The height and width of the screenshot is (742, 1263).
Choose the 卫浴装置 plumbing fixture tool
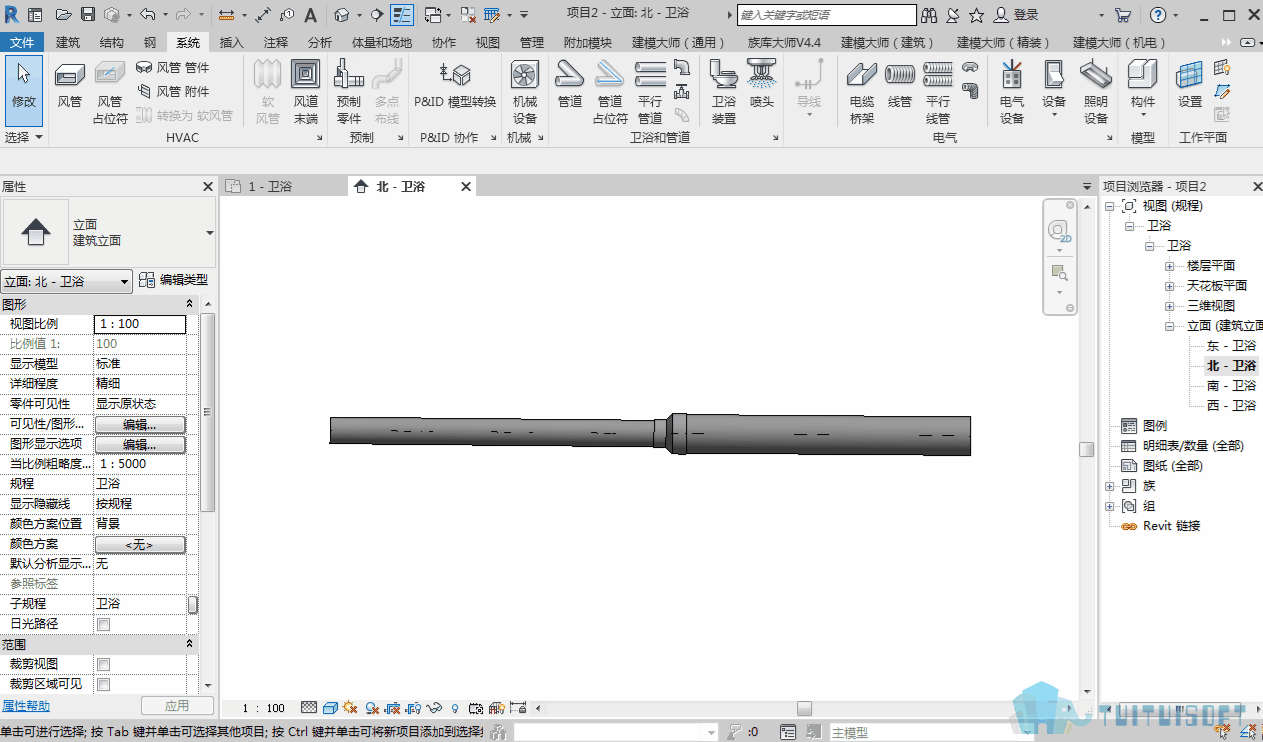(x=724, y=90)
